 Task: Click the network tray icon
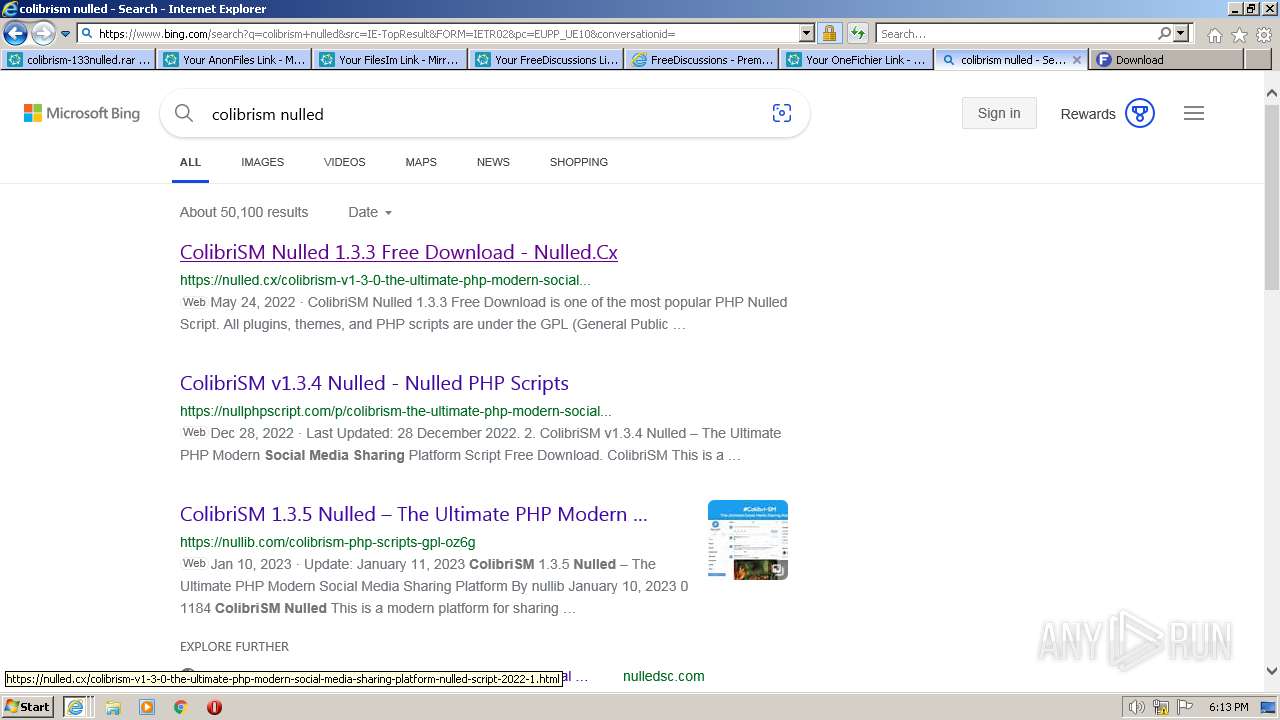(x=1161, y=707)
